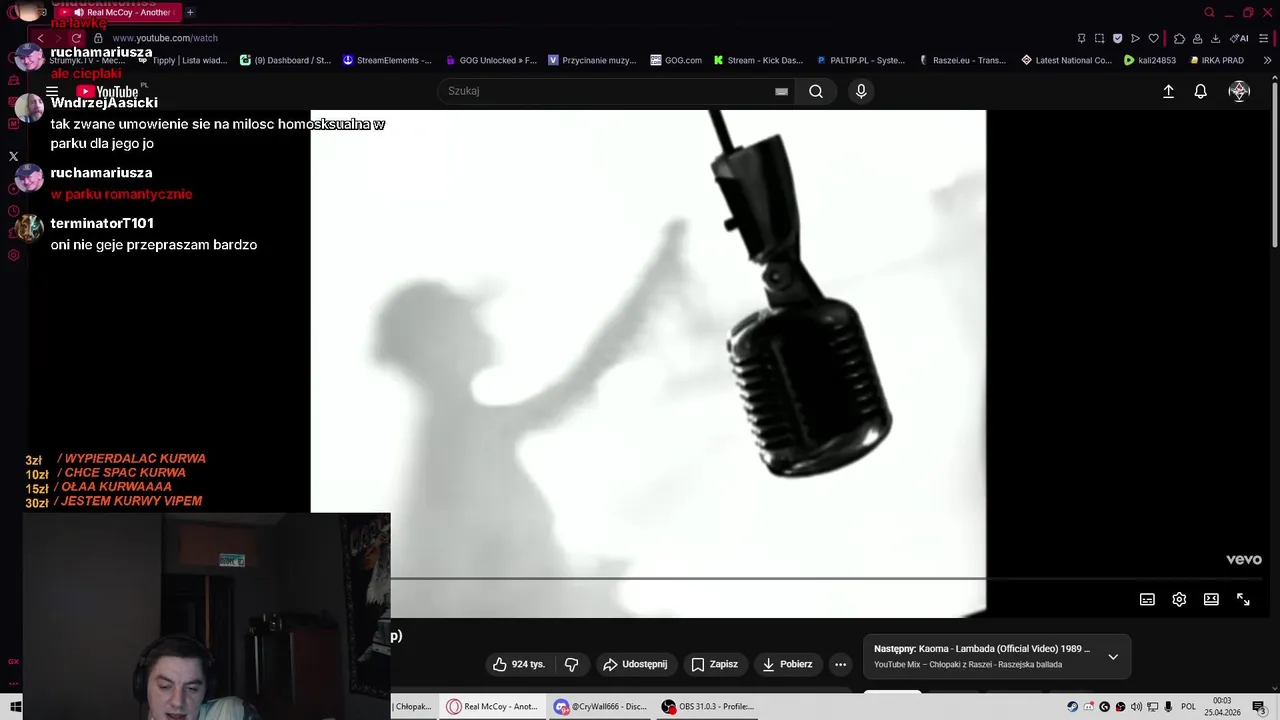Toggle Opera's ad-blocker shield icon
1280x720 pixels.
click(1117, 38)
